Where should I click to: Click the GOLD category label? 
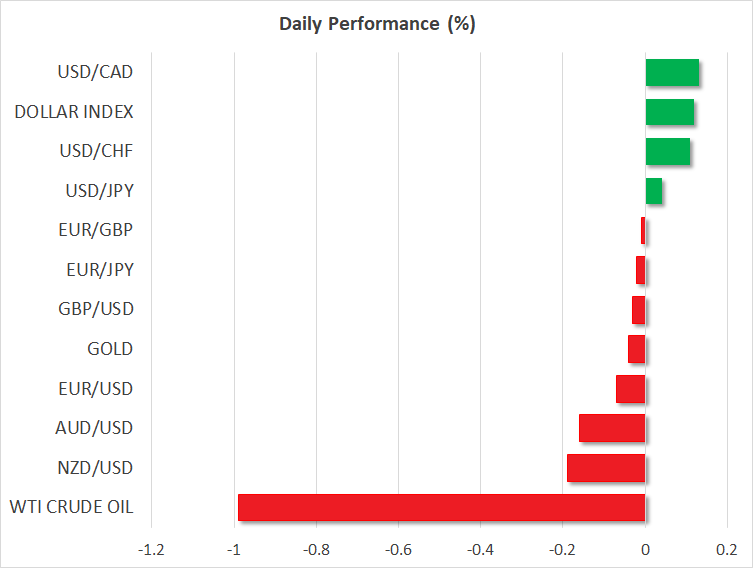110,349
